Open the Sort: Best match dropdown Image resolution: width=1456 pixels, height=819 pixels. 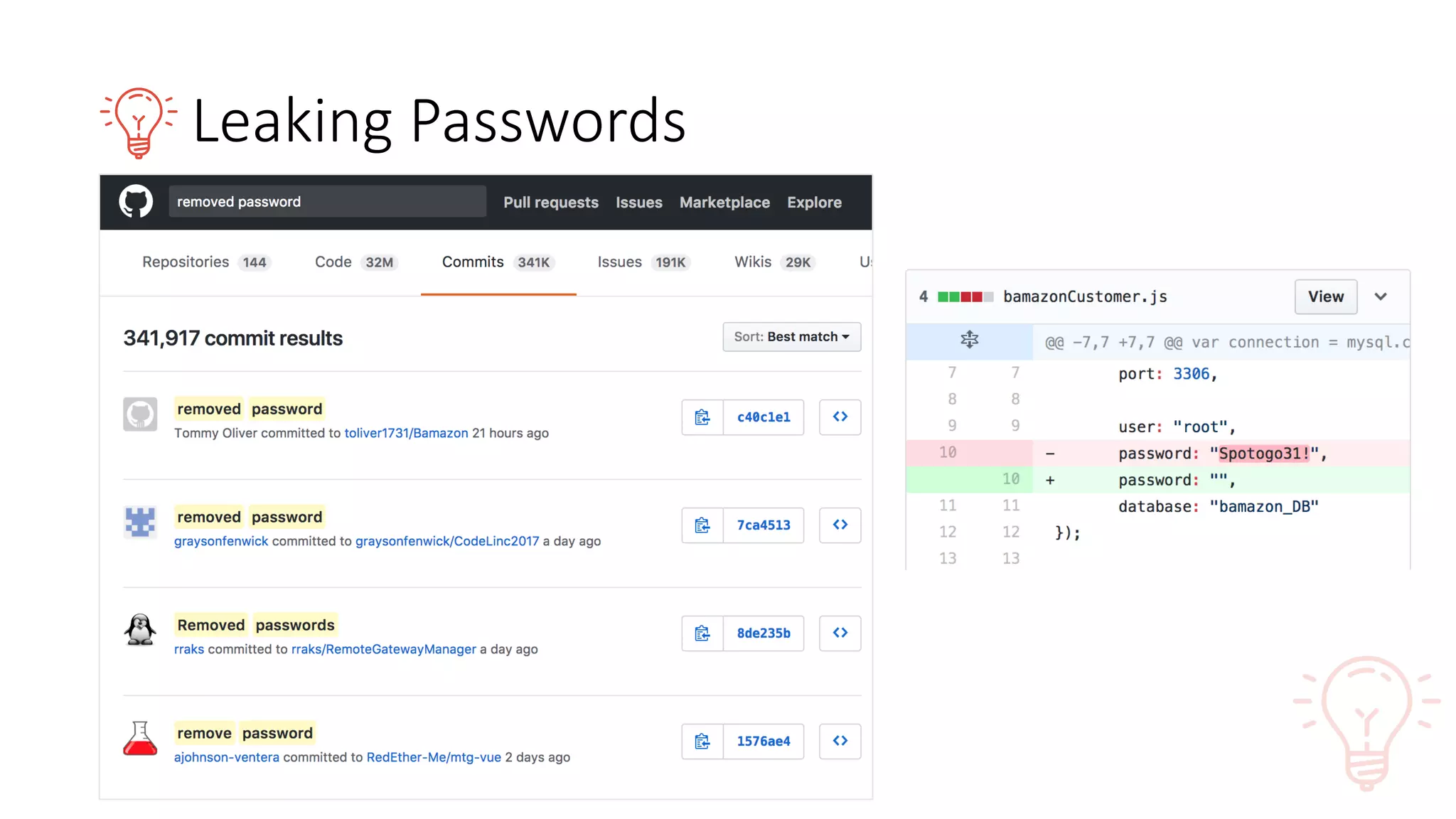[792, 337]
